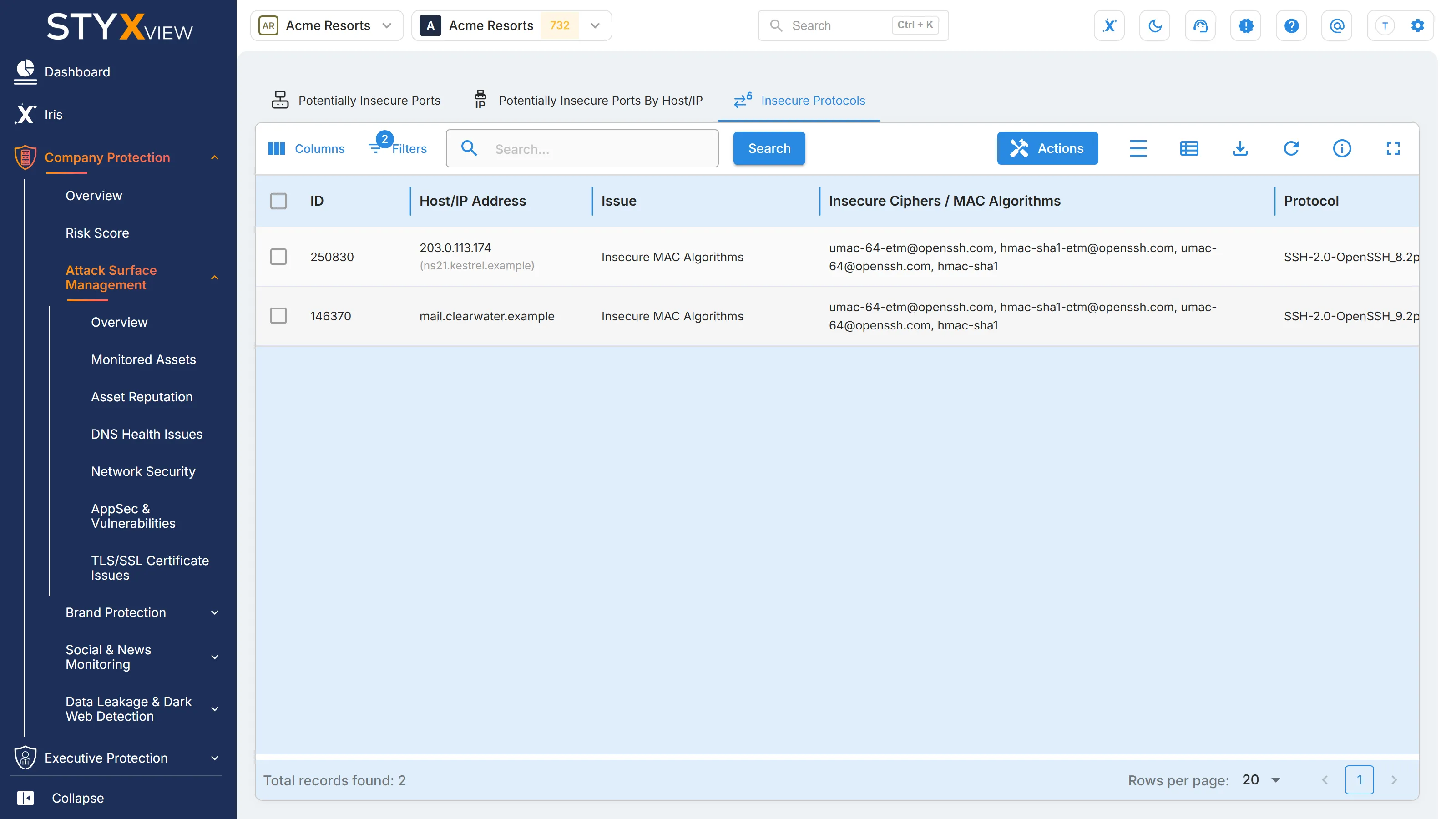Viewport: 1456px width, 819px height.
Task: Collapse the sidebar
Action: [x=61, y=798]
